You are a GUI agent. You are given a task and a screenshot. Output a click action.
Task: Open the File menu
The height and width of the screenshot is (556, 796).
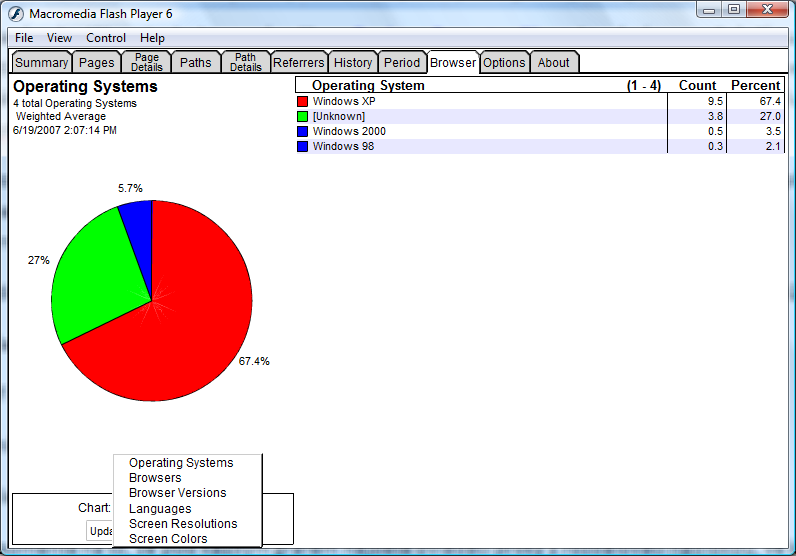(24, 38)
